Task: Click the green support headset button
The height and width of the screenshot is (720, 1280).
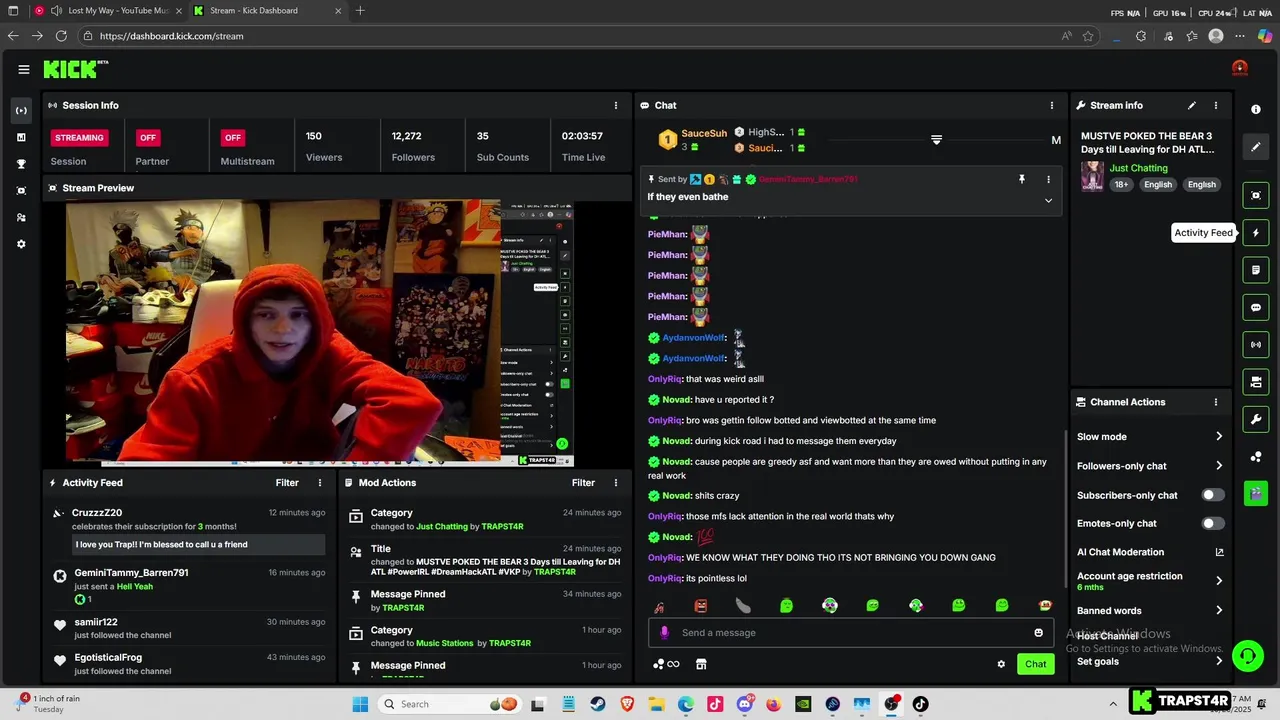Action: 1248,656
